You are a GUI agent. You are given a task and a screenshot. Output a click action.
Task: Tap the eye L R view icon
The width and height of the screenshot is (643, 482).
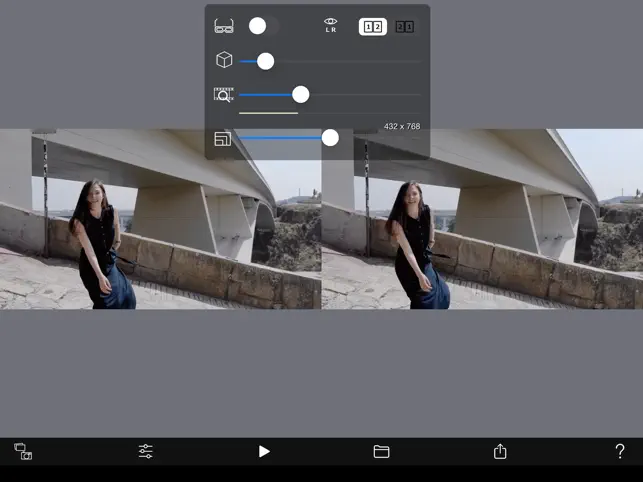tap(331, 25)
